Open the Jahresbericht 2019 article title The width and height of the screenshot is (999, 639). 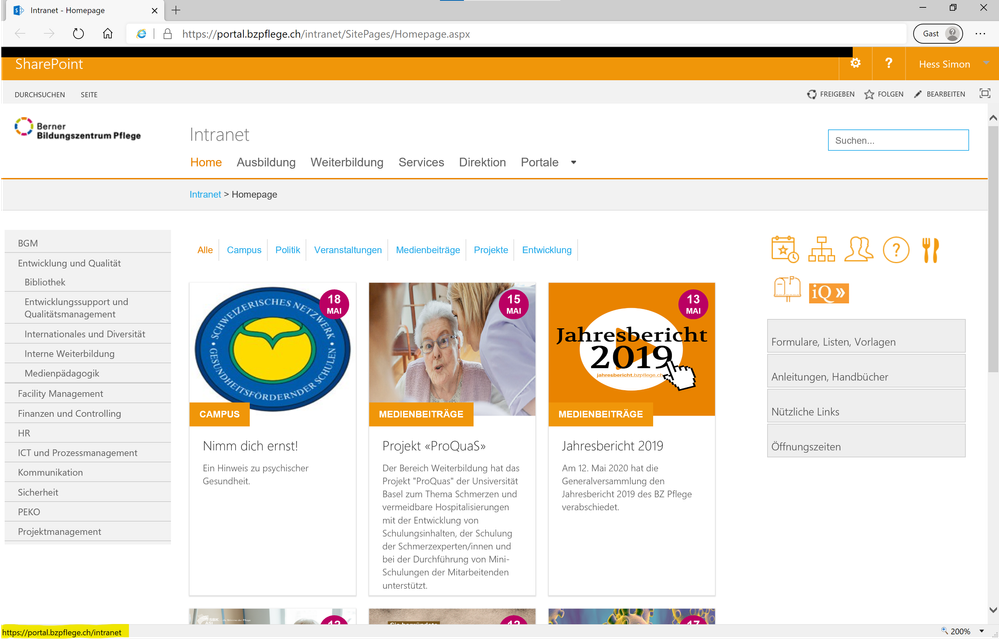(x=612, y=446)
